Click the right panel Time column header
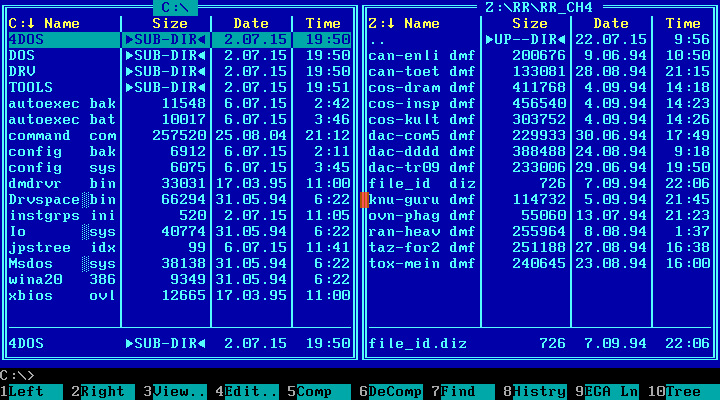The width and height of the screenshot is (720, 400). click(x=683, y=24)
